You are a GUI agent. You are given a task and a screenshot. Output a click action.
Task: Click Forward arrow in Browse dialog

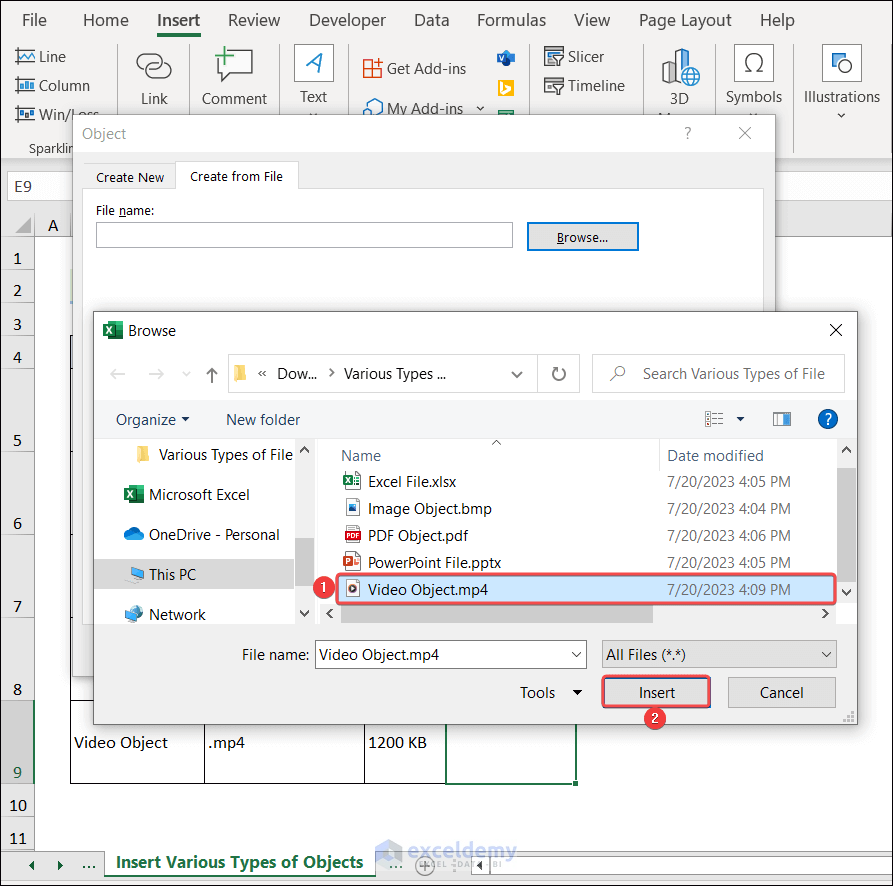tap(156, 374)
